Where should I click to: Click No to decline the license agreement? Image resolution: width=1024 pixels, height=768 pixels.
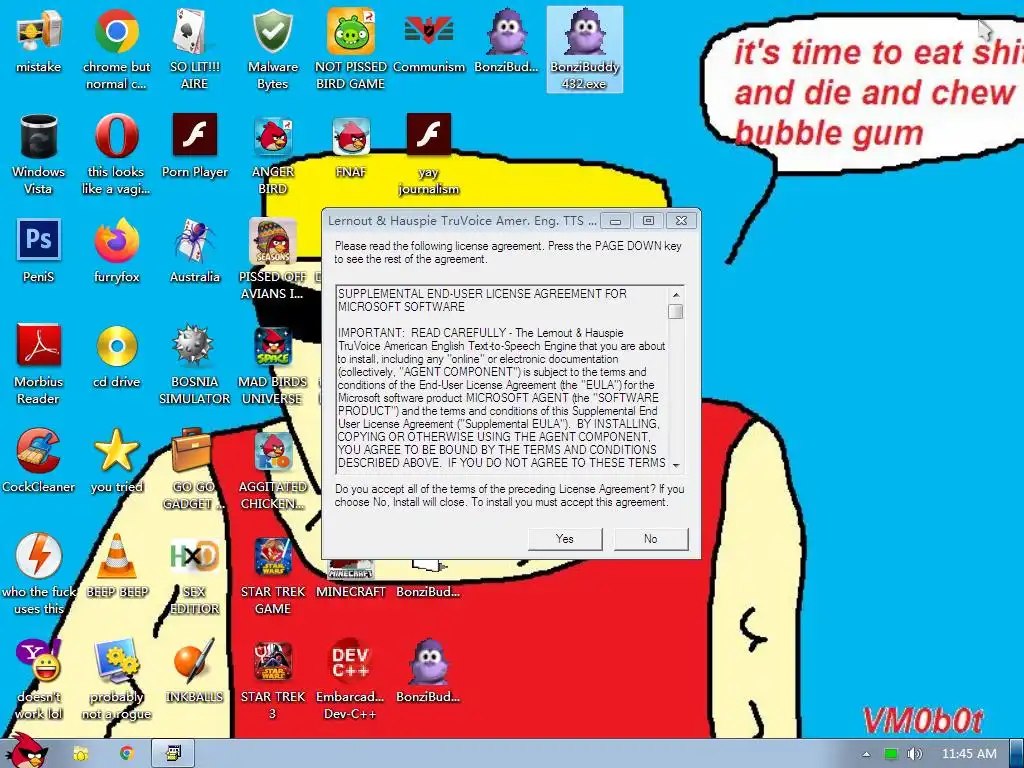click(650, 539)
